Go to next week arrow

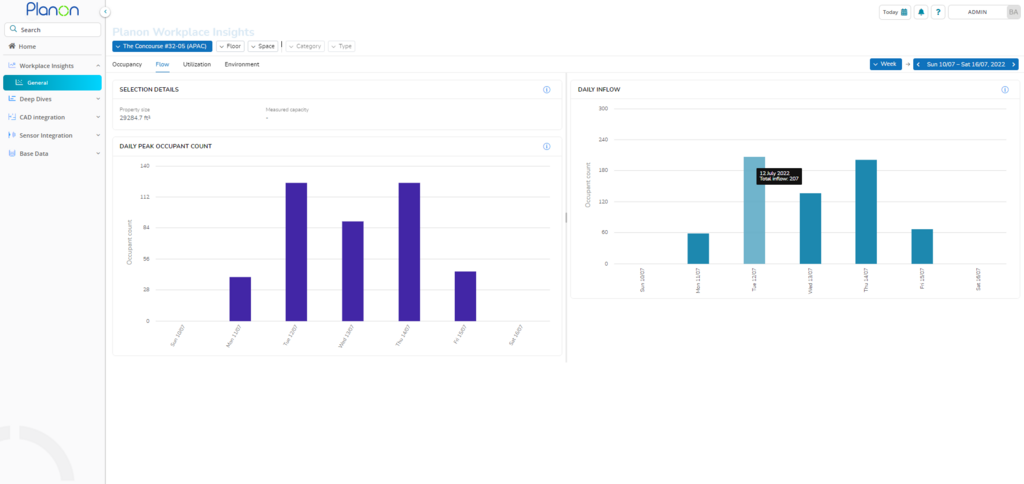point(1014,64)
